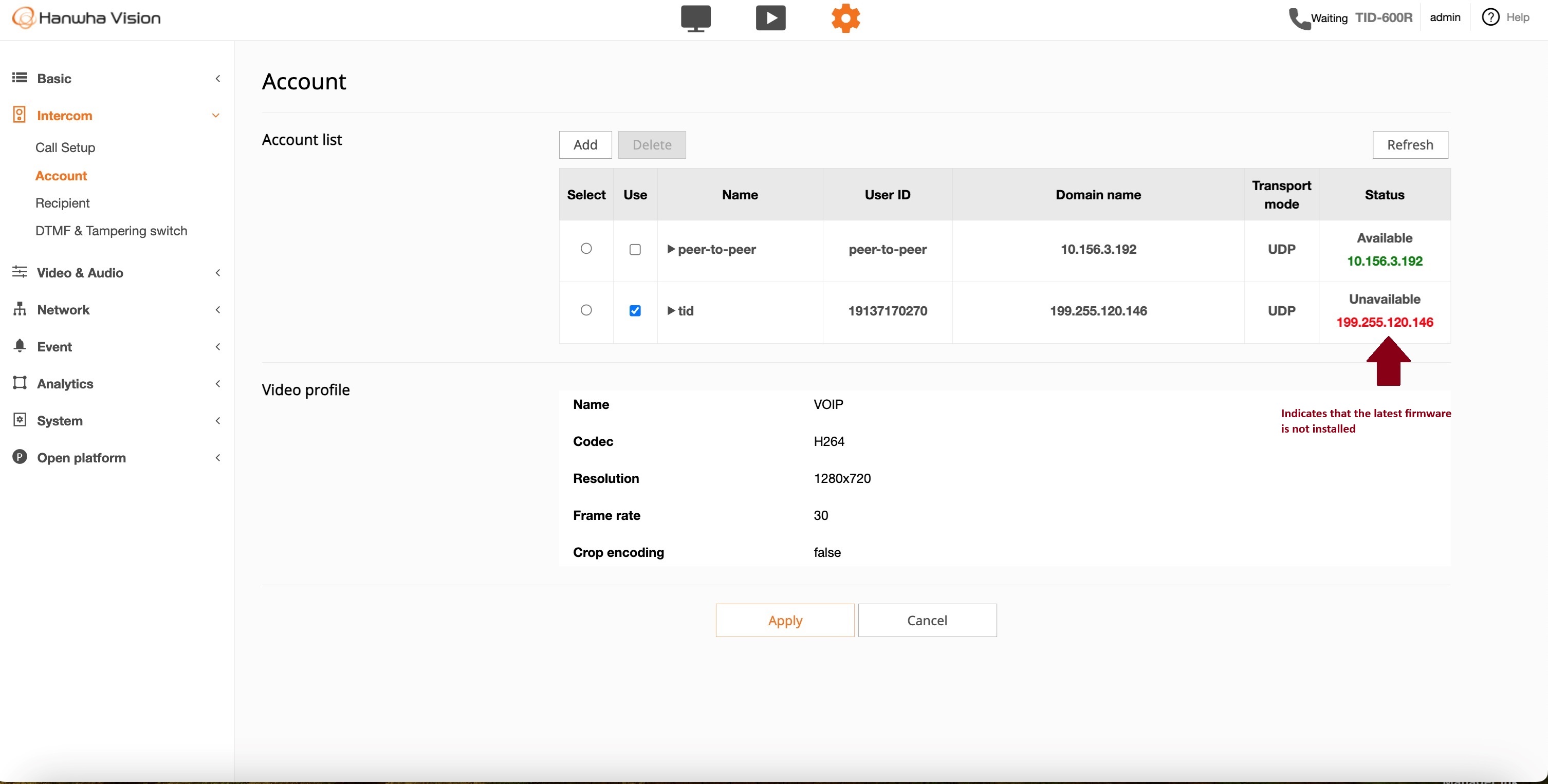1548x784 pixels.
Task: Click the System settings icon in sidebar
Action: [x=20, y=420]
